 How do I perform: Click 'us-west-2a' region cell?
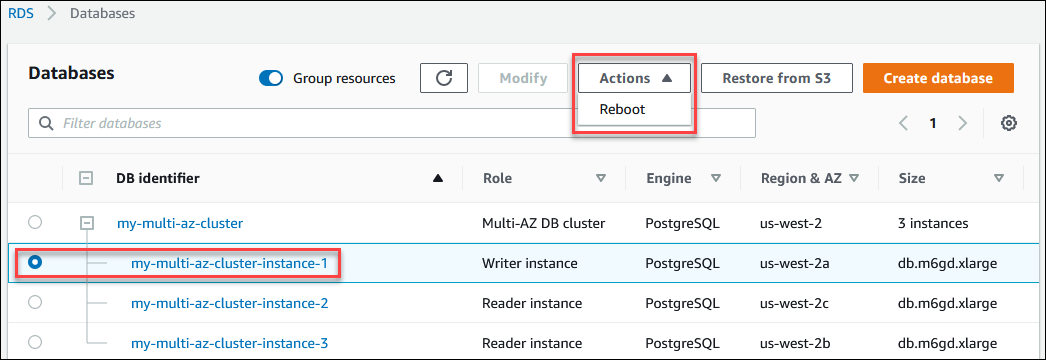794,263
